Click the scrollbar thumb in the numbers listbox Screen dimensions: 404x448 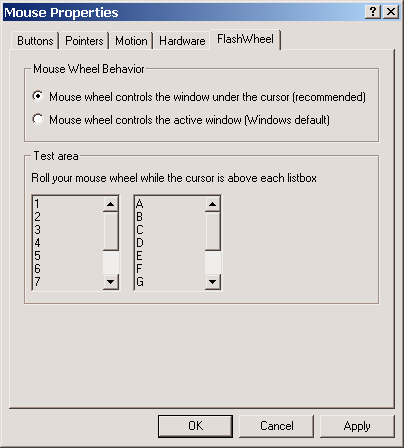tap(111, 231)
